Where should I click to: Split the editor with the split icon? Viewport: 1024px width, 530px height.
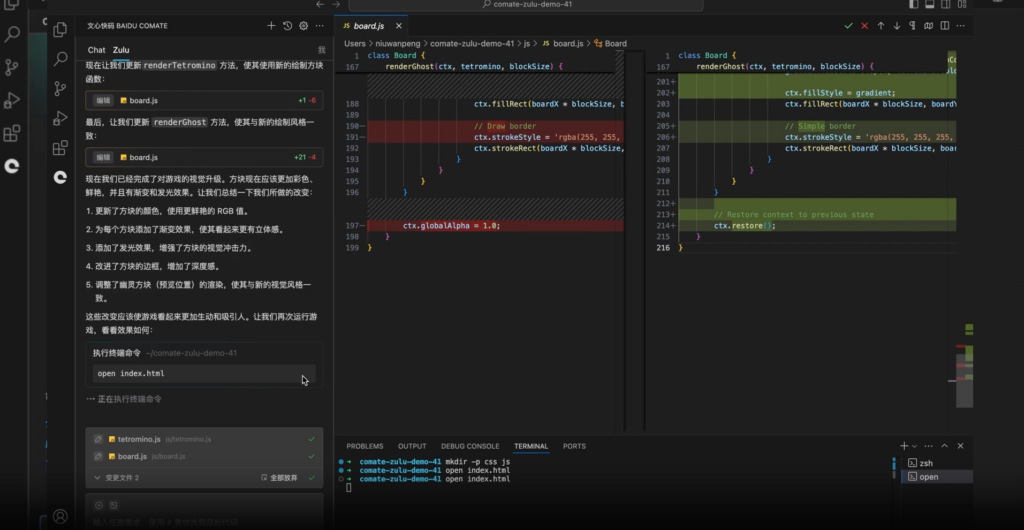(x=944, y=25)
